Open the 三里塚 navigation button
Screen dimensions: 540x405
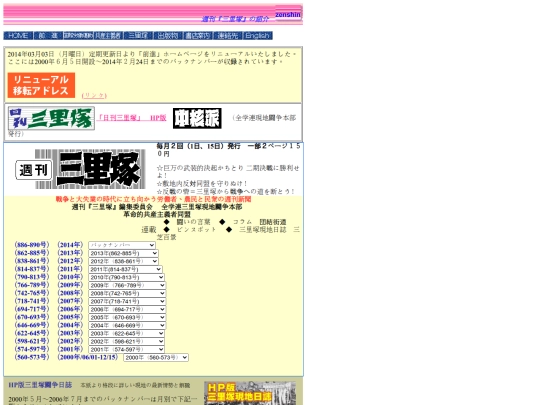[x=138, y=36]
